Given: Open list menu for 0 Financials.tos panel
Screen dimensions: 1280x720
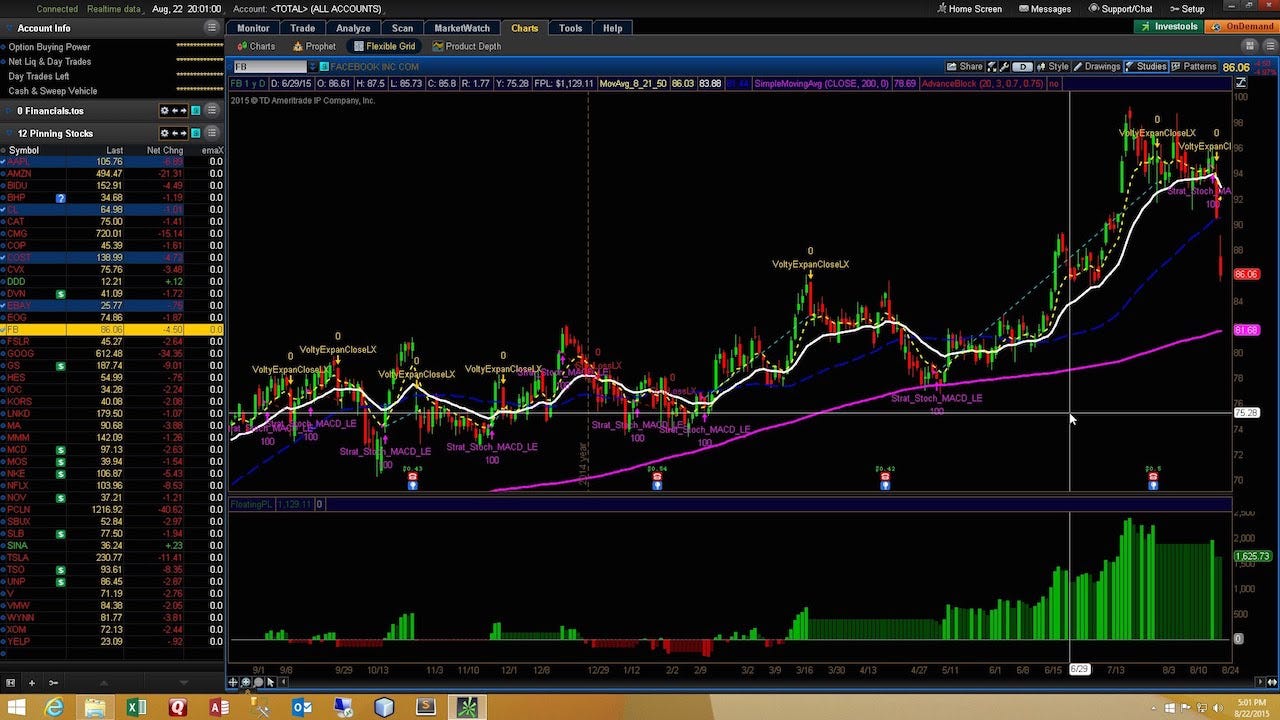Looking at the screenshot, I should click(211, 111).
